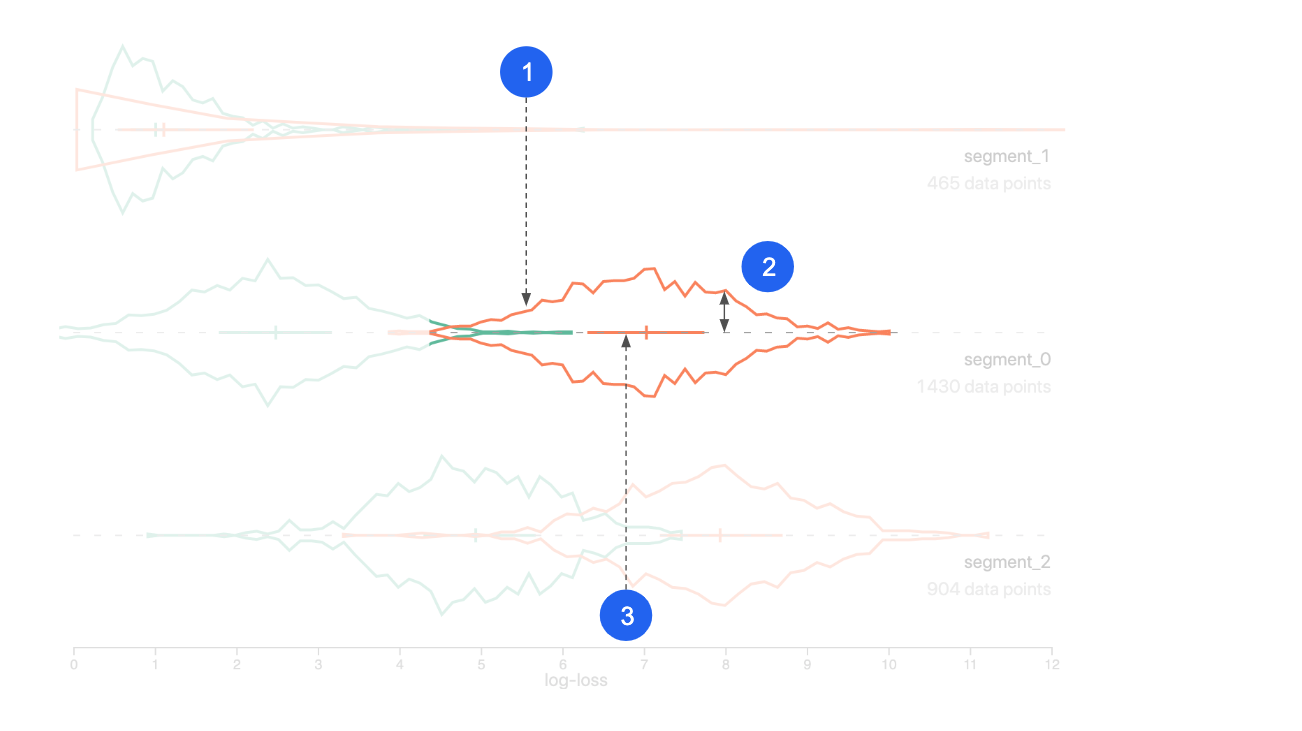Click the segment_2 label
This screenshot has height=731, width=1302.
click(x=1007, y=563)
